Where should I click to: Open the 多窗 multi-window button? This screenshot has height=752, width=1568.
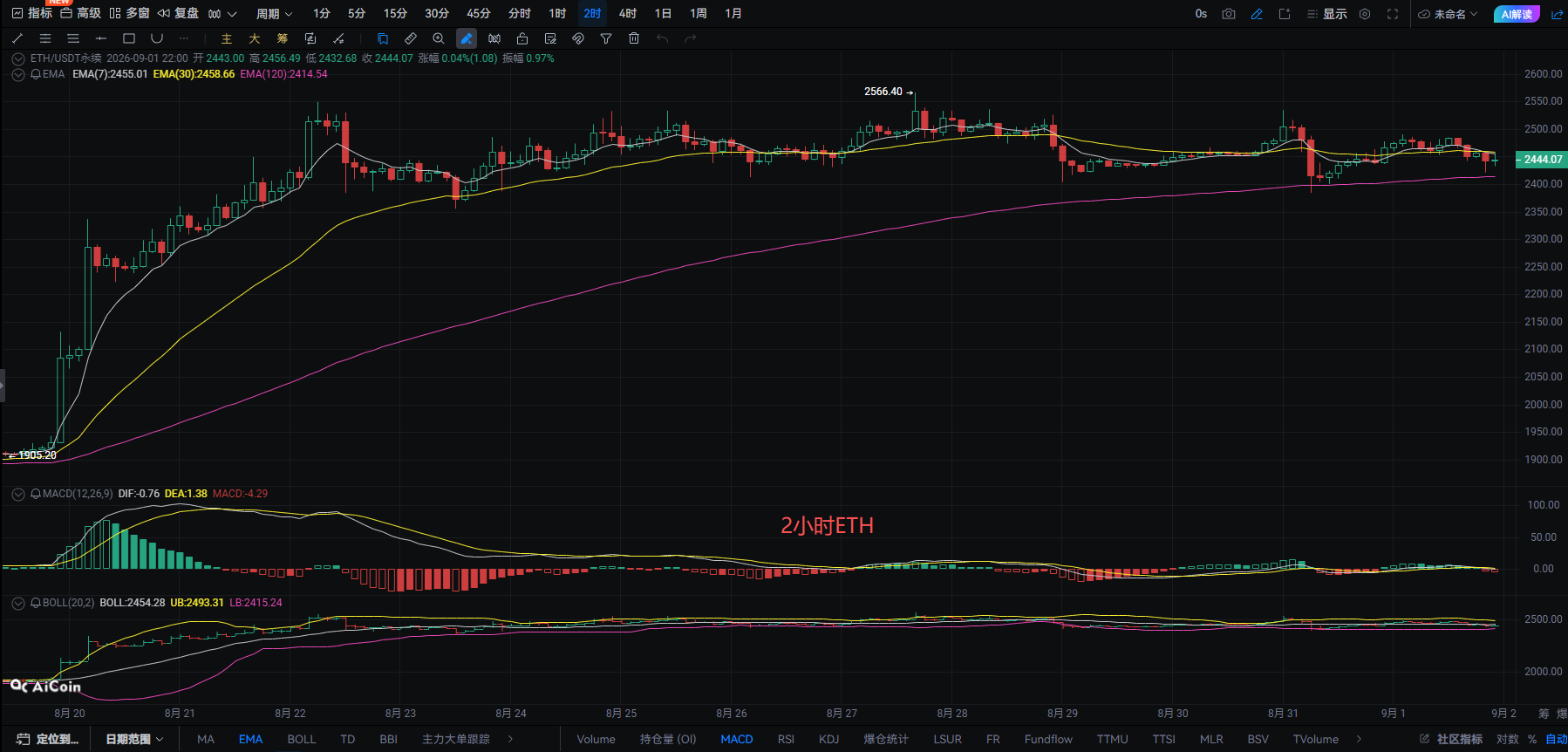coord(129,14)
